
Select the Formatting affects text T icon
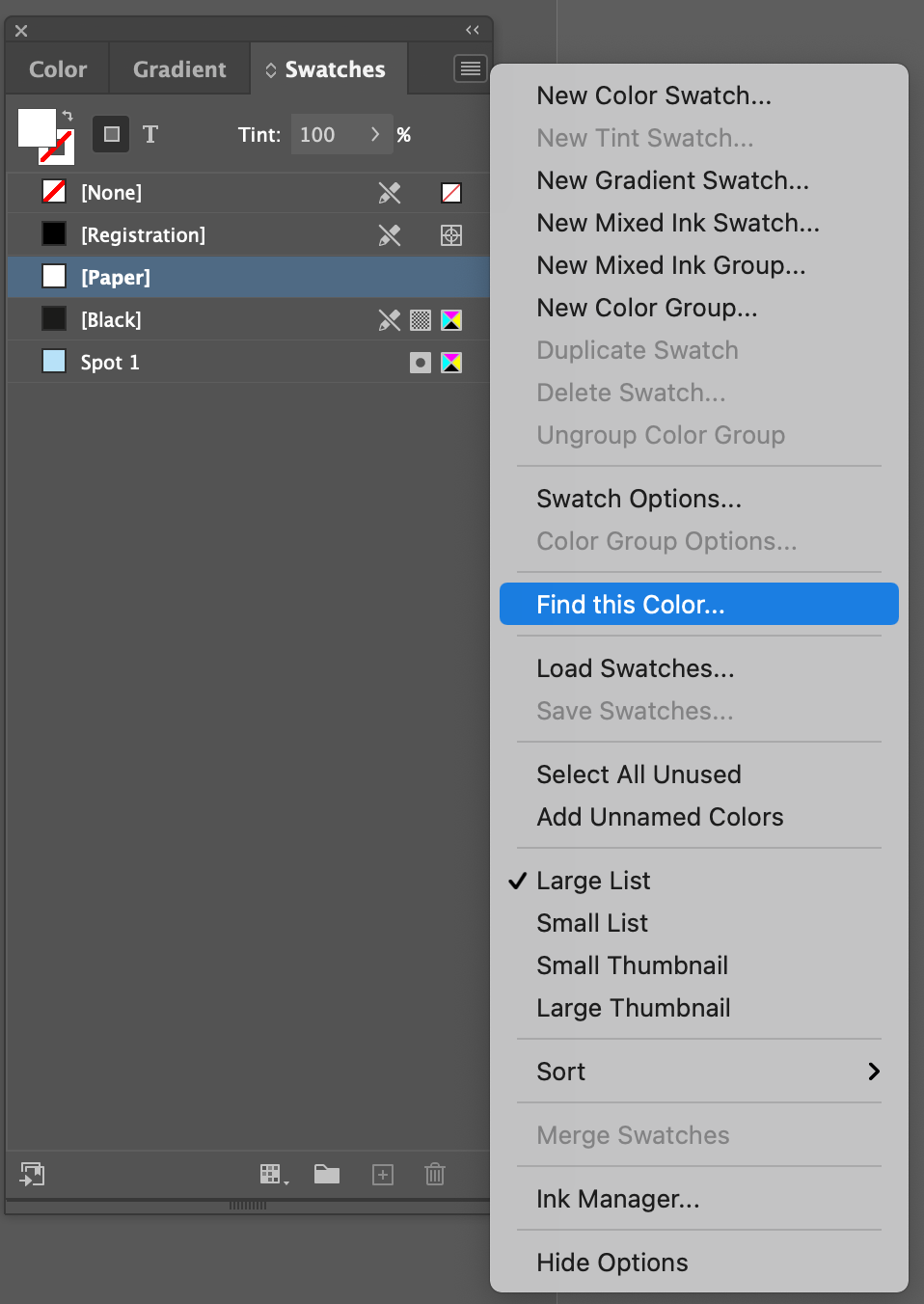point(150,134)
